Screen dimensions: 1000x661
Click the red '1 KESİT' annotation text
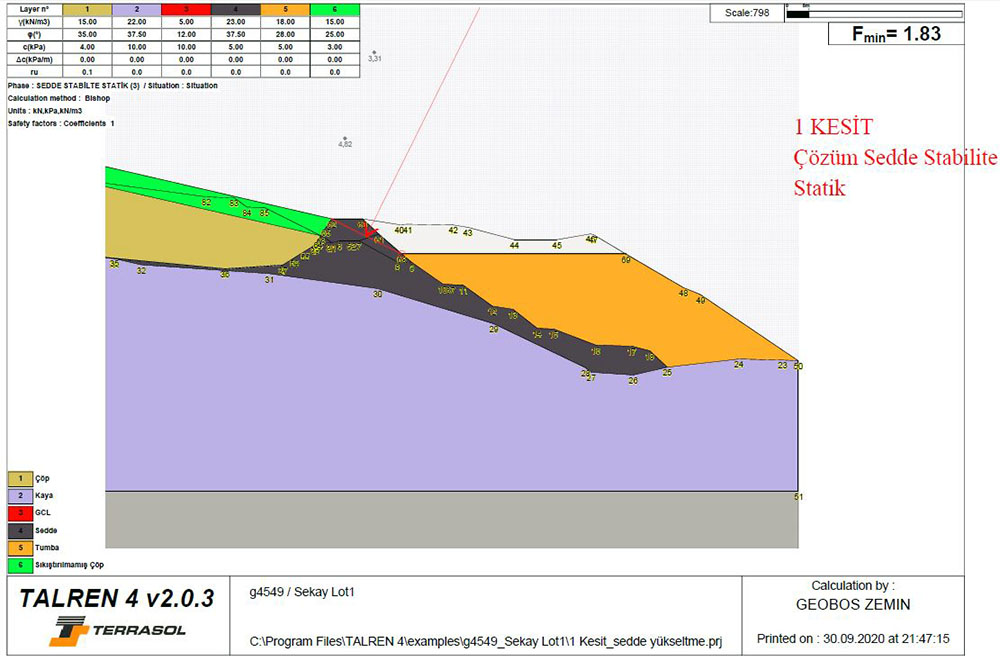coord(833,127)
